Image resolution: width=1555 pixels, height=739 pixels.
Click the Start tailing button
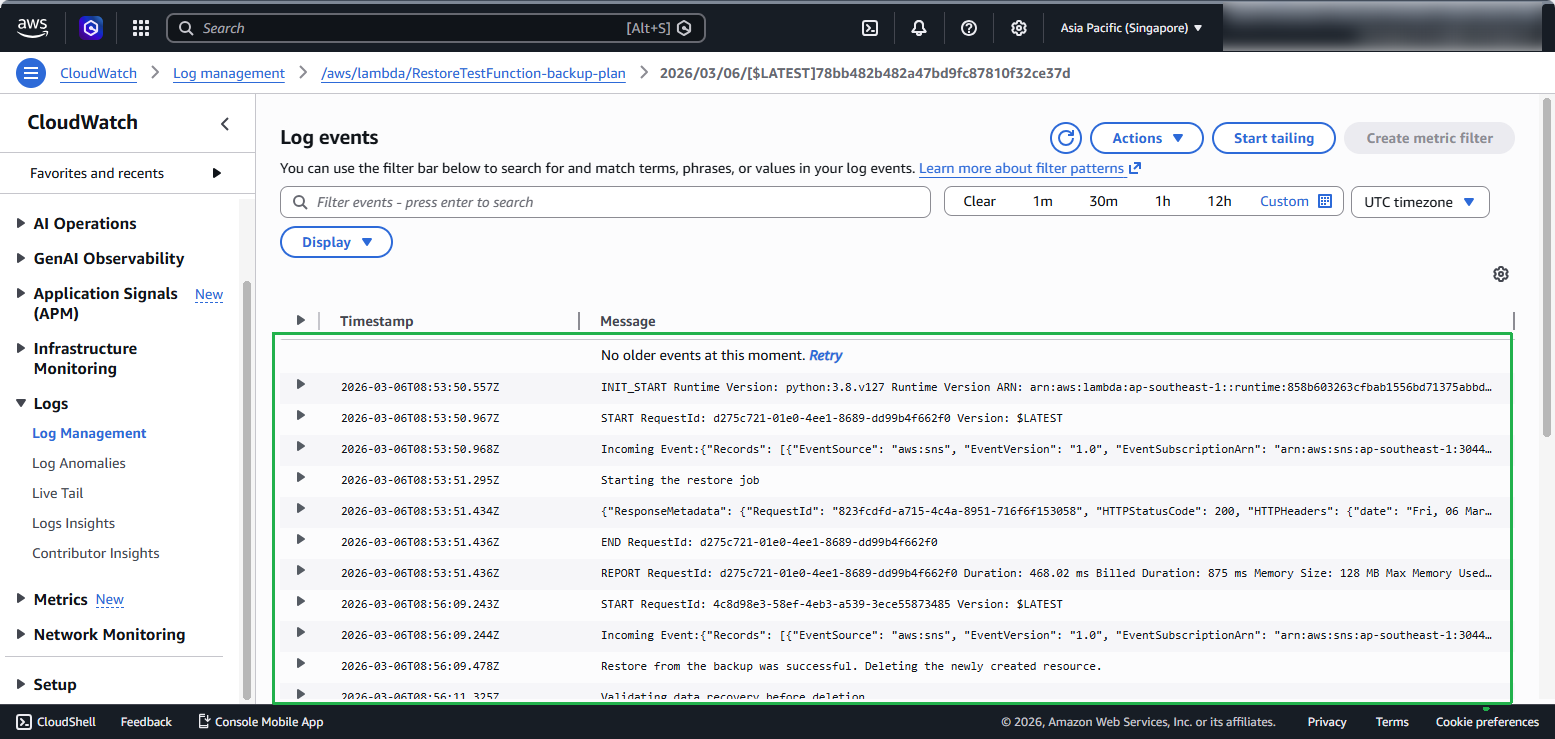(1274, 138)
